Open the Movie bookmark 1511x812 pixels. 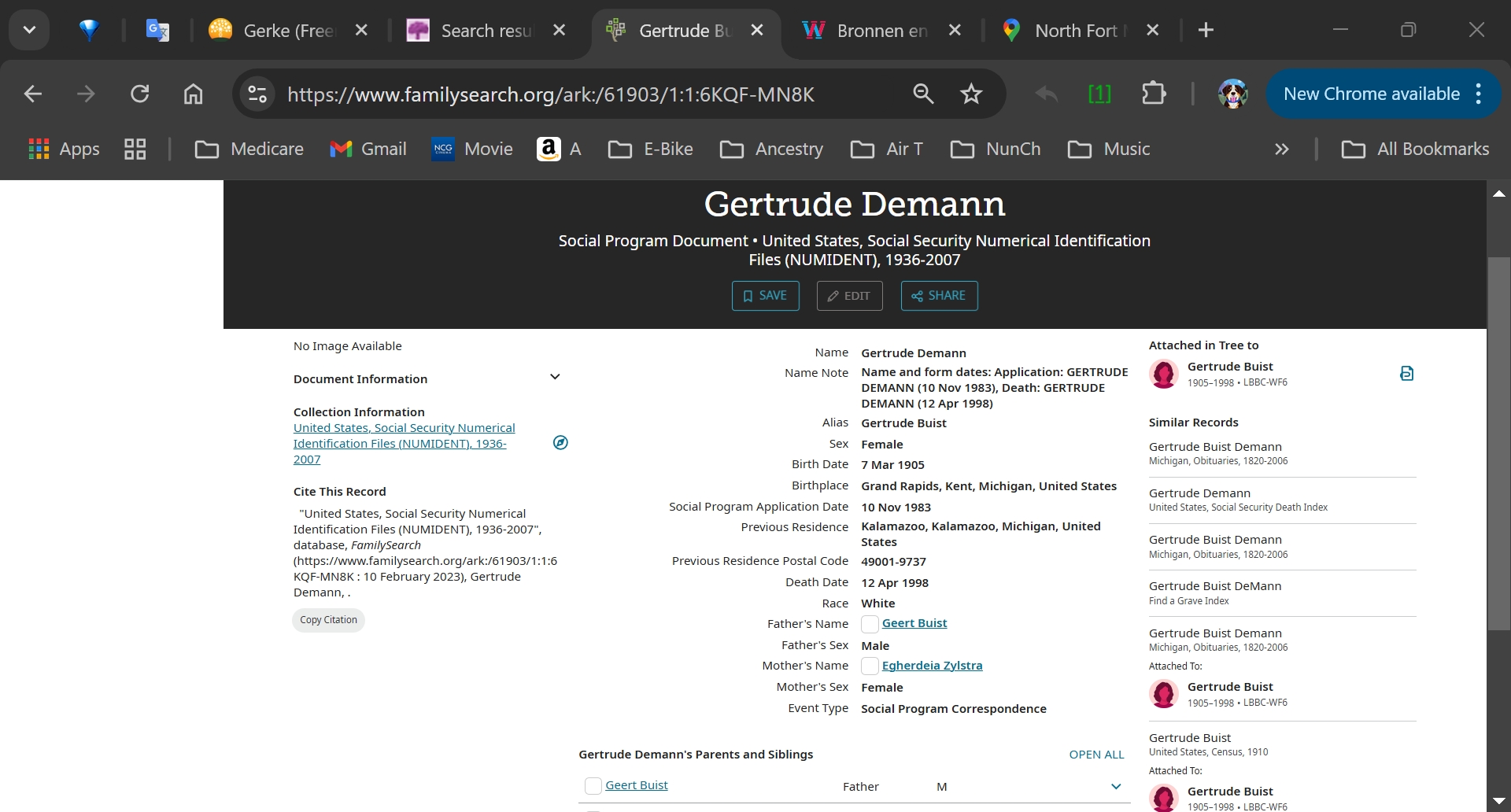[x=473, y=149]
